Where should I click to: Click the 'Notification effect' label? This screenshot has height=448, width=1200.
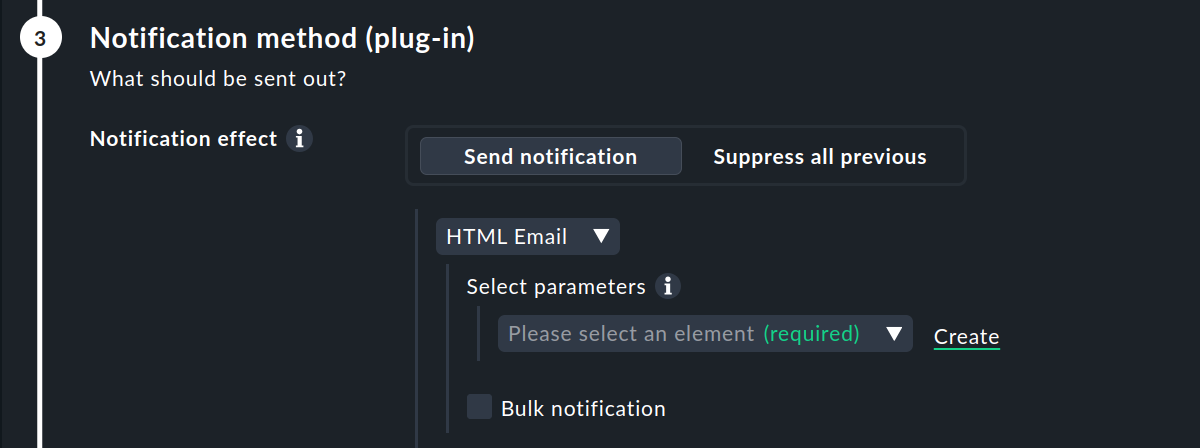pyautogui.click(x=183, y=139)
